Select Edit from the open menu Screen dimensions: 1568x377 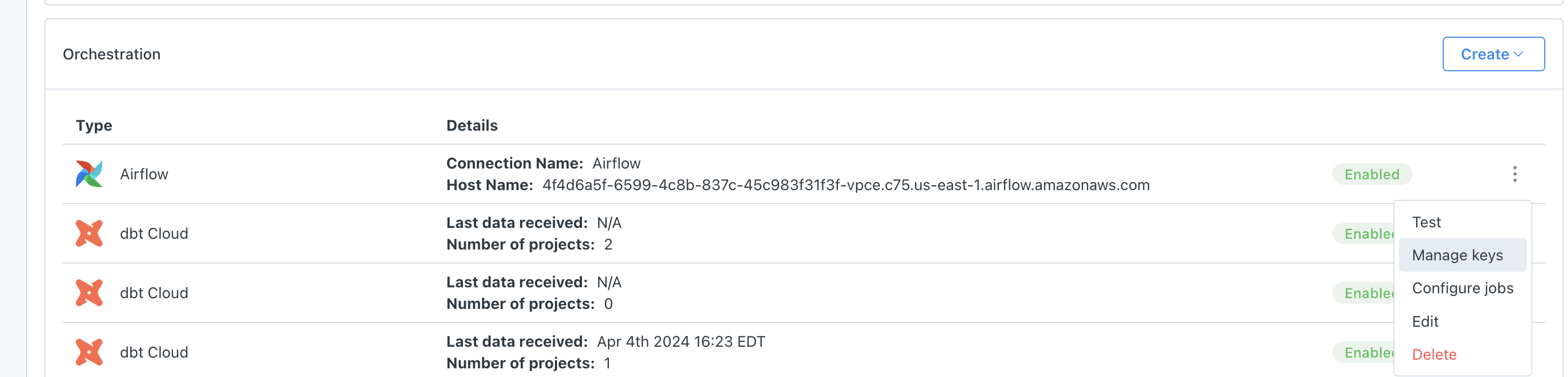(x=1425, y=321)
